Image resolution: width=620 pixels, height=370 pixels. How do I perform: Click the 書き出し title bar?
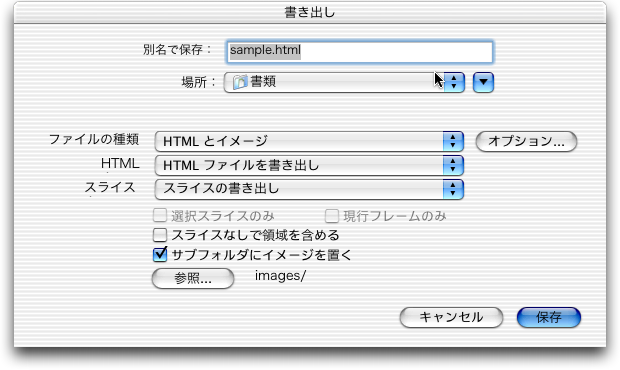pyautogui.click(x=310, y=13)
